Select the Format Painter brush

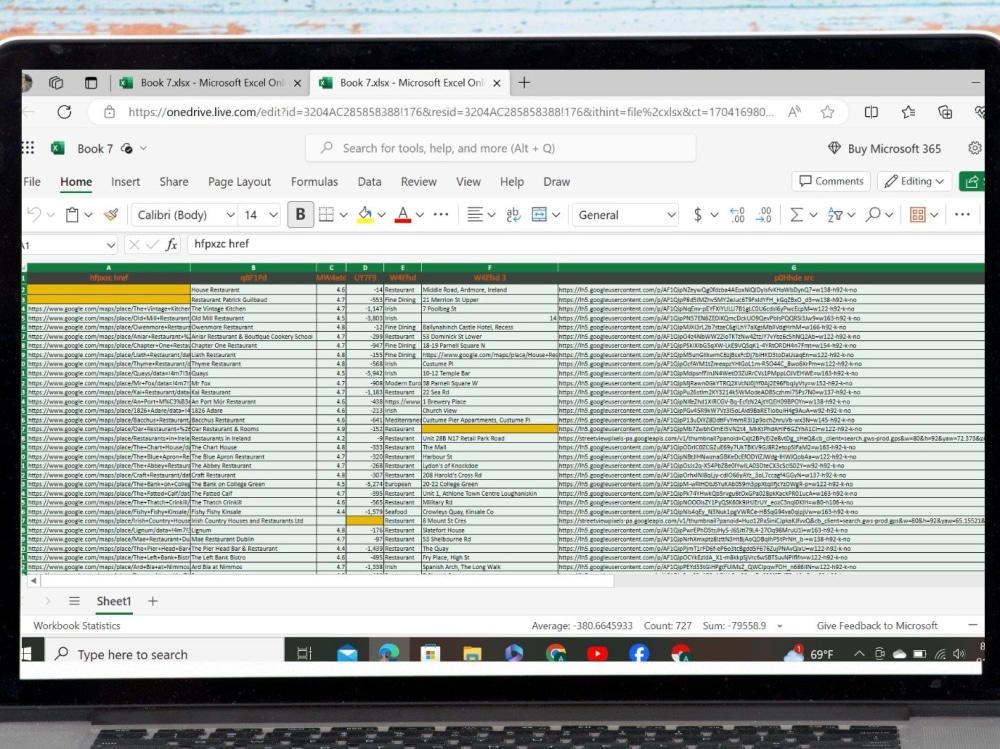[x=111, y=215]
